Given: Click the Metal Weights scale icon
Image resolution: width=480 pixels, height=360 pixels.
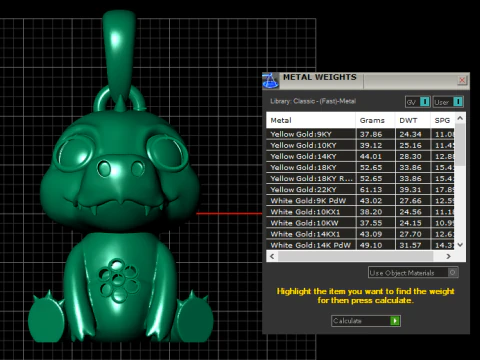Looking at the screenshot, I should coord(270,81).
